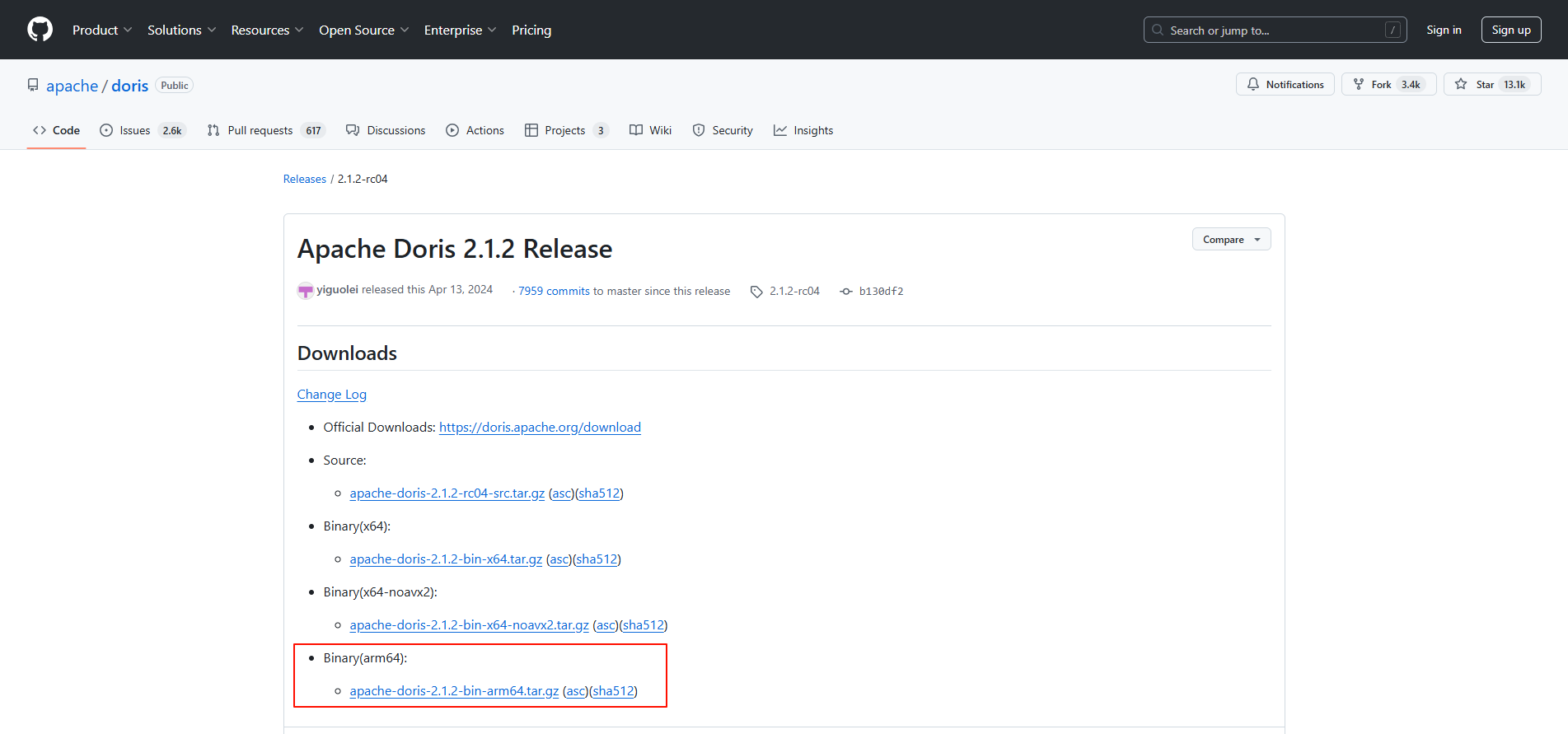
Task: Open the Security tab
Action: 723,130
